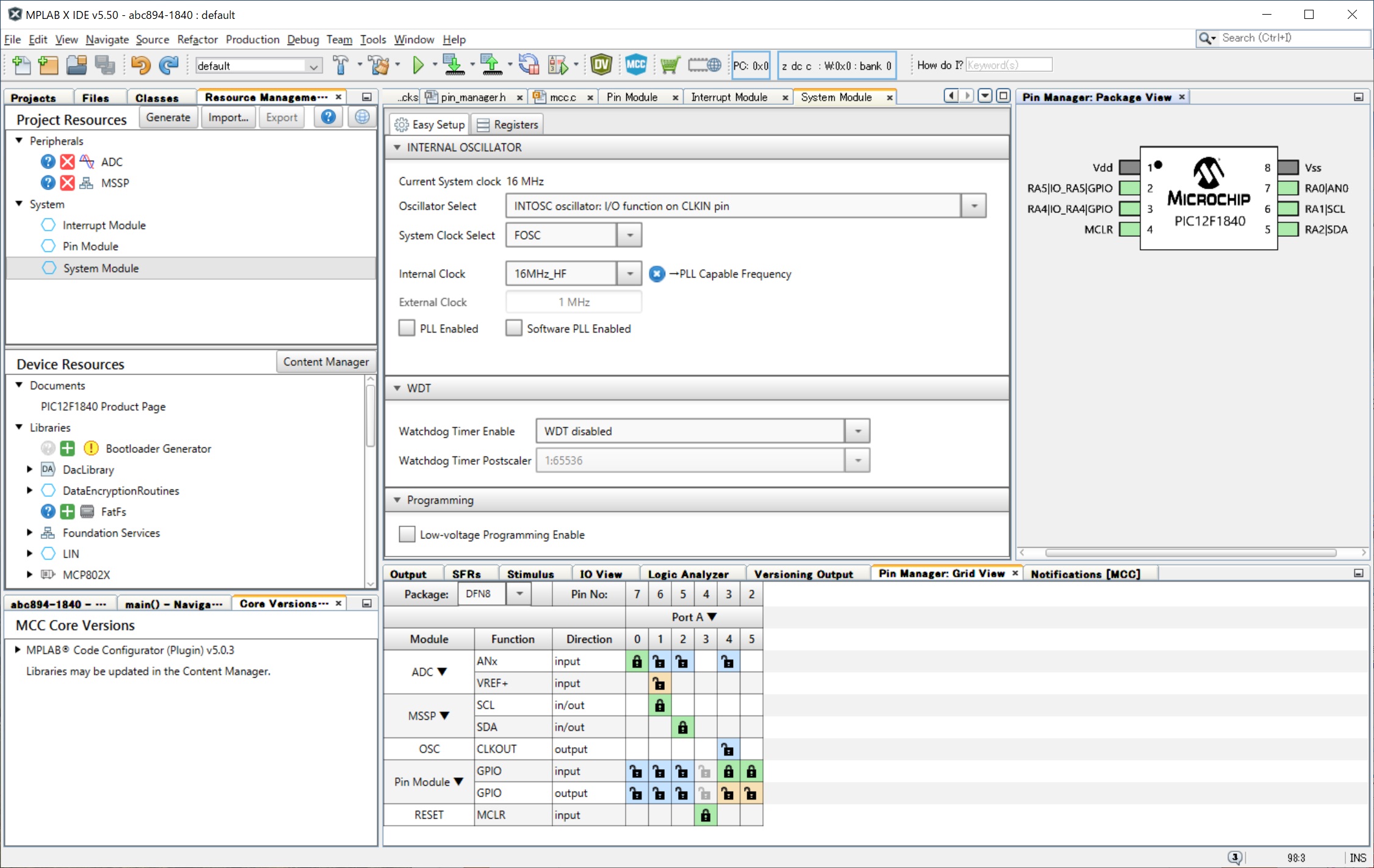The height and width of the screenshot is (868, 1374).
Task: Switch to the Registers tab
Action: [x=508, y=125]
